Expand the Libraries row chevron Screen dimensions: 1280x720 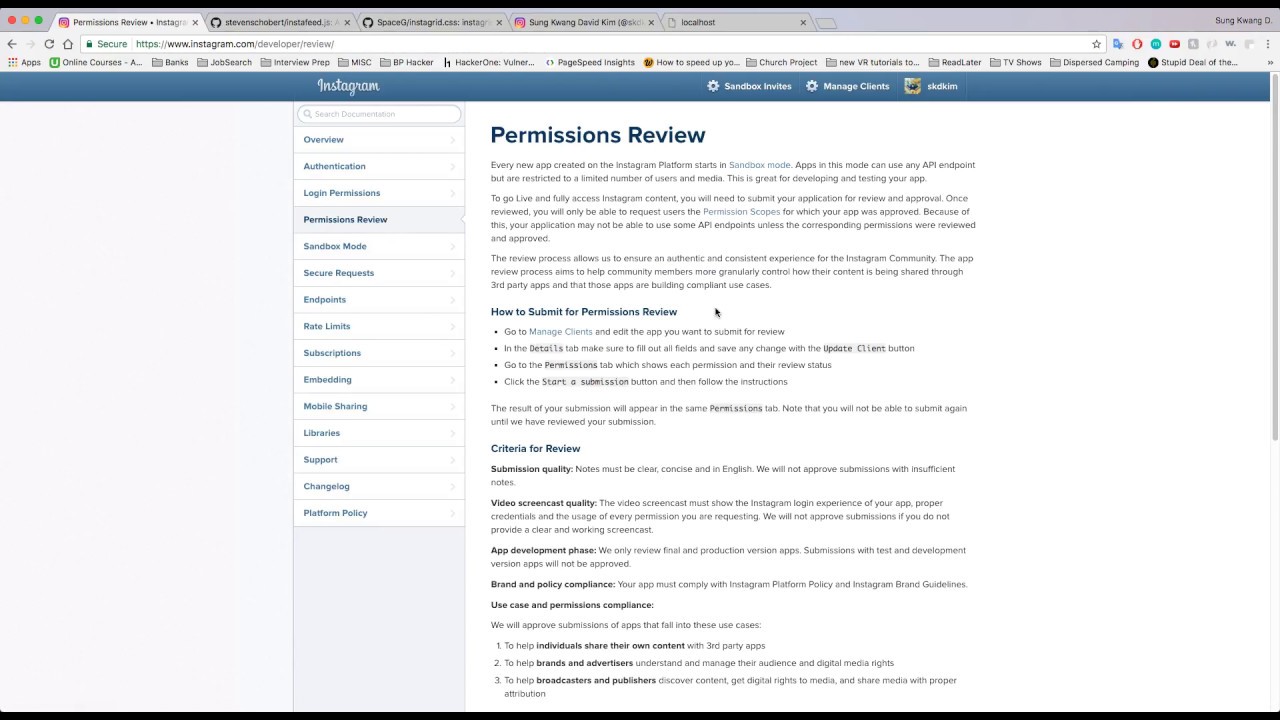453,433
